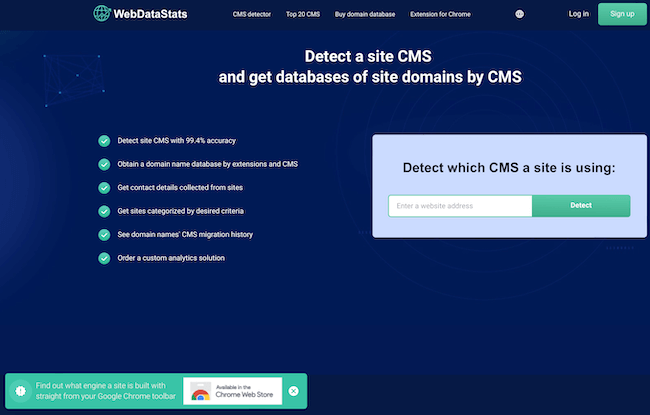
Task: Close the Chrome extension banner
Action: [x=293, y=391]
